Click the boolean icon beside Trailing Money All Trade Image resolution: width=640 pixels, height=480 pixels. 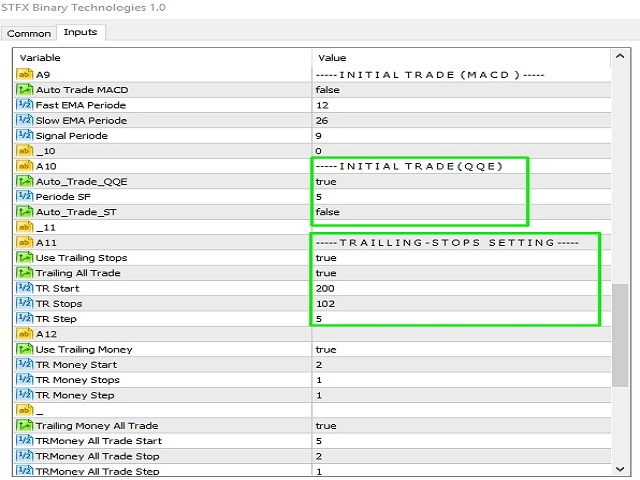point(24,425)
